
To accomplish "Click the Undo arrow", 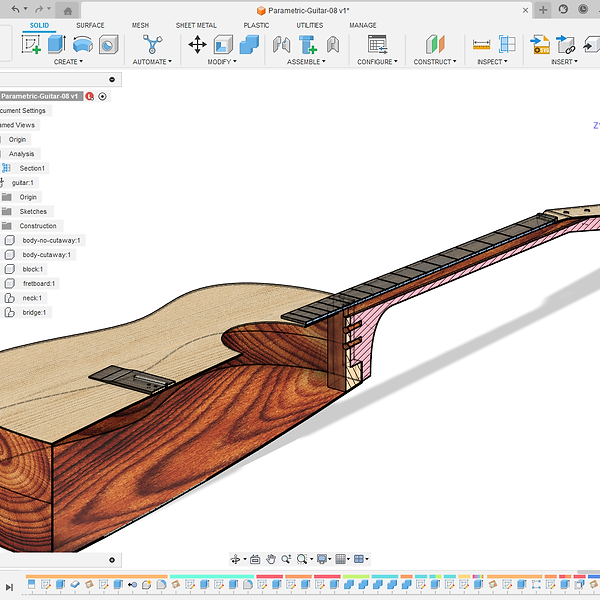I will (x=15, y=9).
